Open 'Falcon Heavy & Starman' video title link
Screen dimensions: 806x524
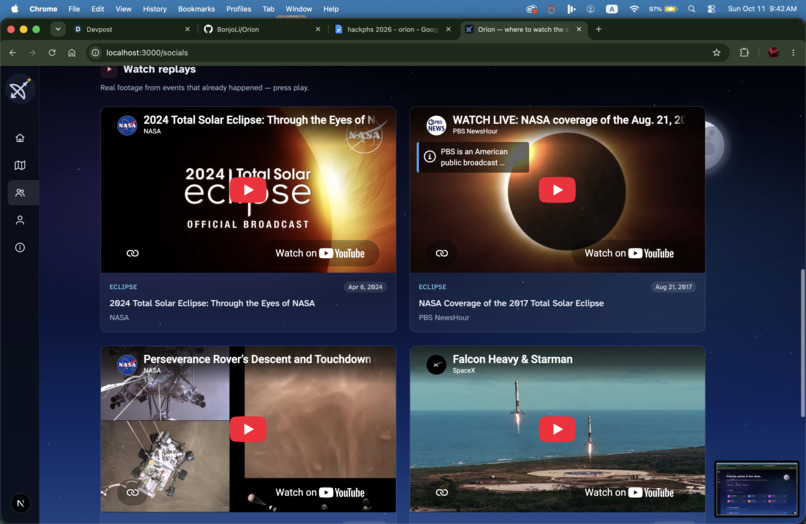[512, 359]
